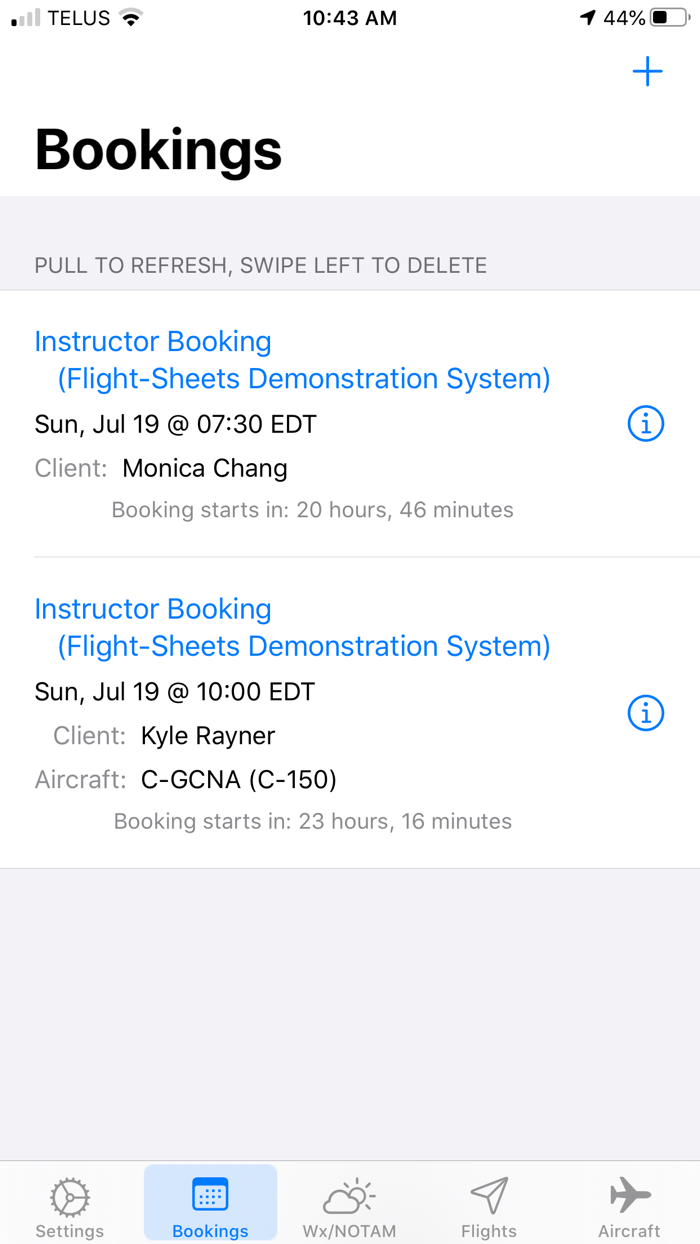
Task: Tap the clock showing 10:43 AM
Action: click(349, 17)
